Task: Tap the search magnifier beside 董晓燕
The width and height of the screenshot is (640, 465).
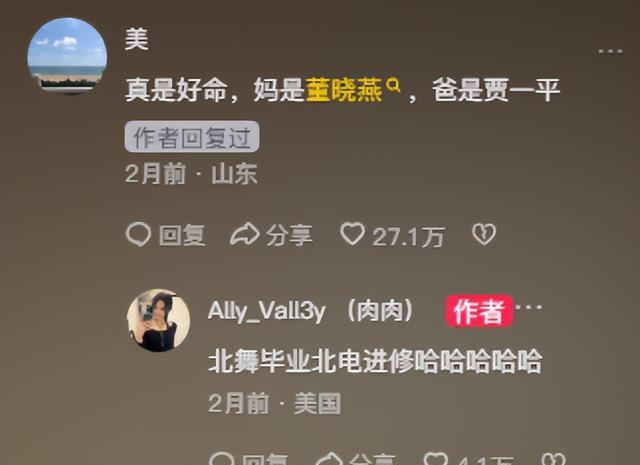Action: pos(393,85)
